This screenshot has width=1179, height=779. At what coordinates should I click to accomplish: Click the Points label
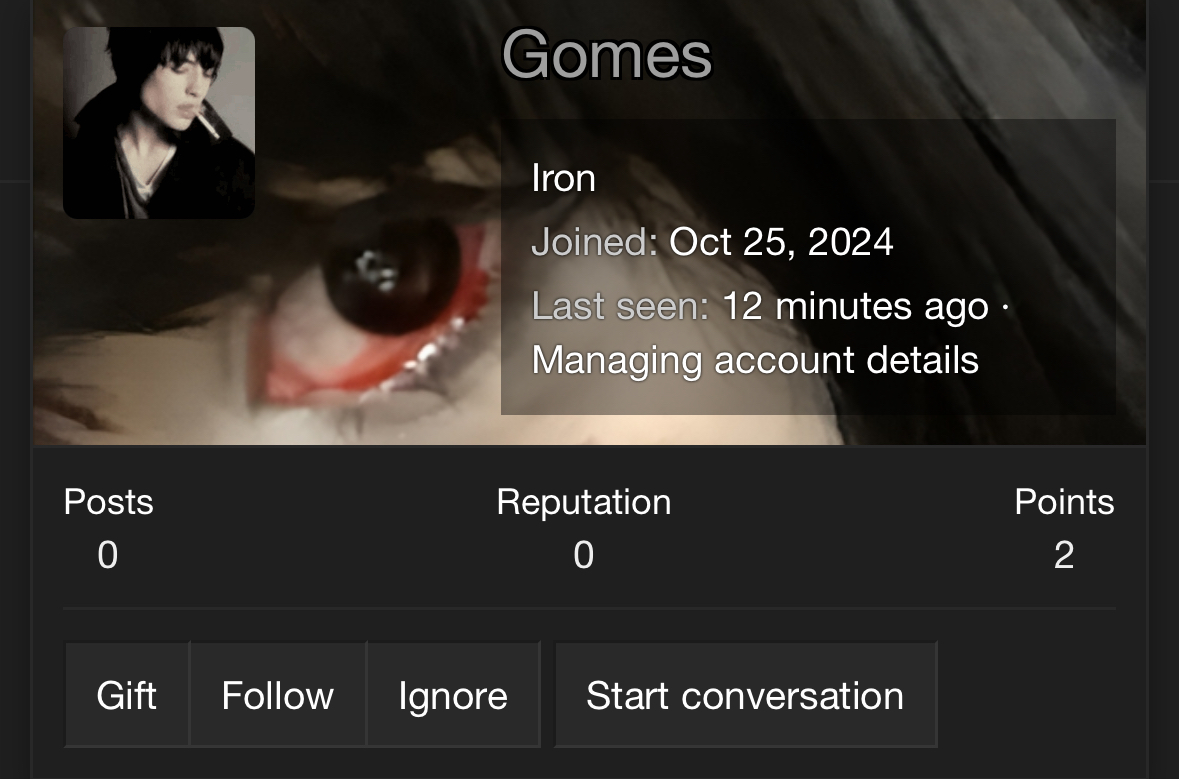tap(1064, 501)
